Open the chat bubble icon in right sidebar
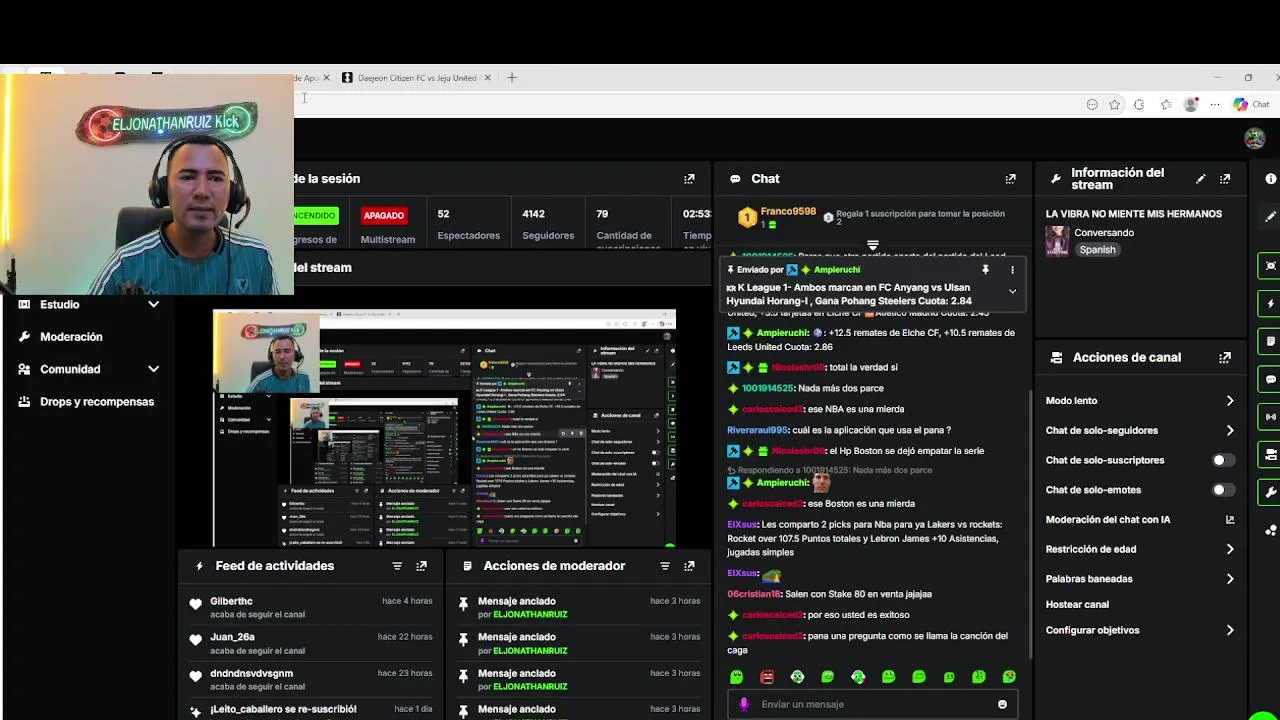Image resolution: width=1280 pixels, height=720 pixels. click(1271, 379)
